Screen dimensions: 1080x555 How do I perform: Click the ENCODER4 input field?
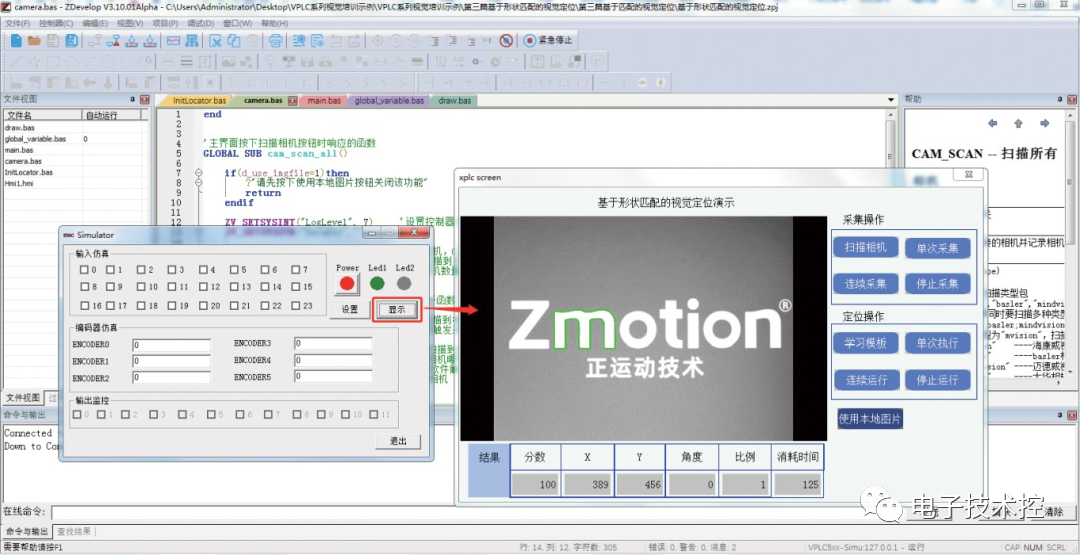coord(333,360)
